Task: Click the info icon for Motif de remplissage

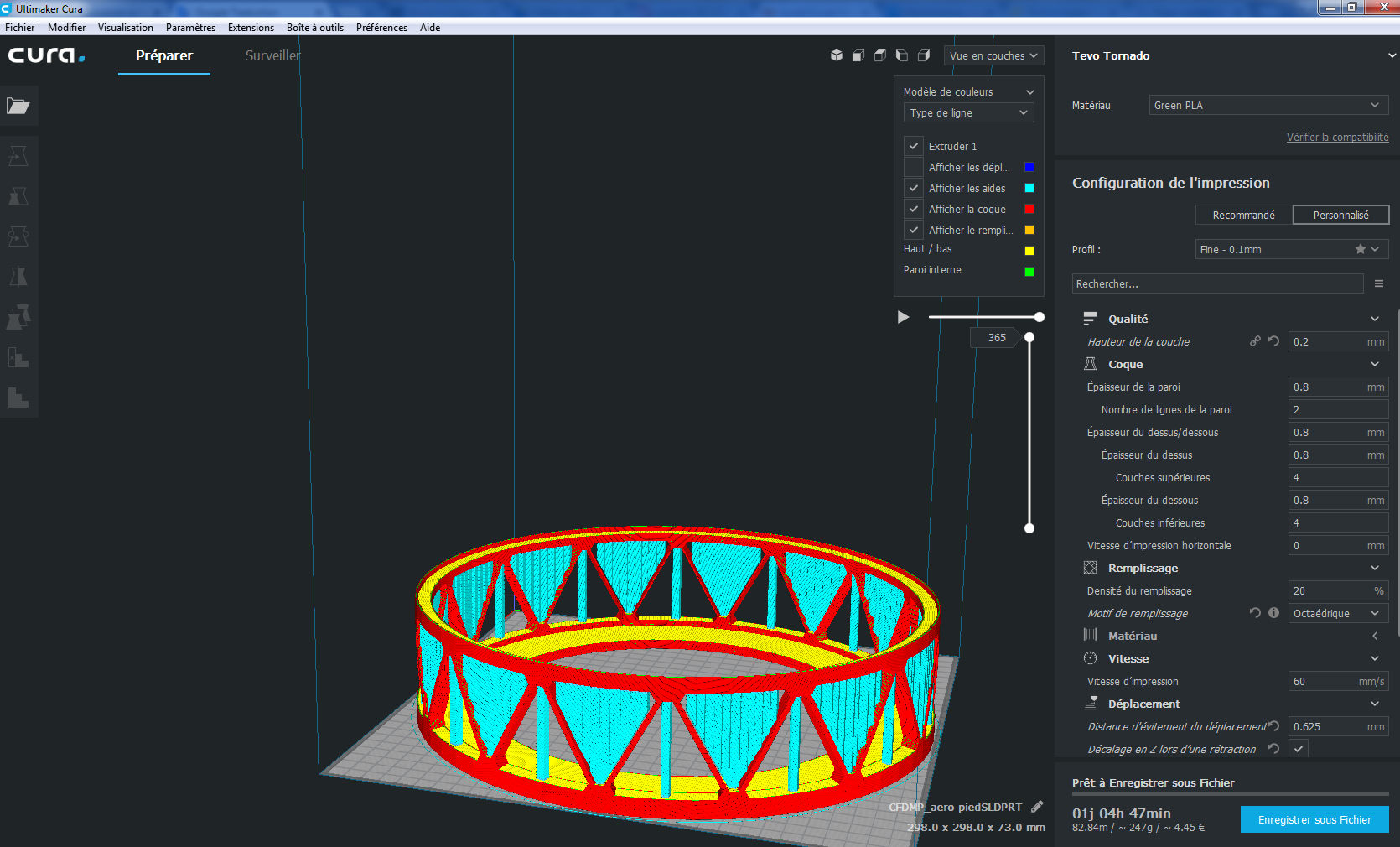Action: 1273,613
